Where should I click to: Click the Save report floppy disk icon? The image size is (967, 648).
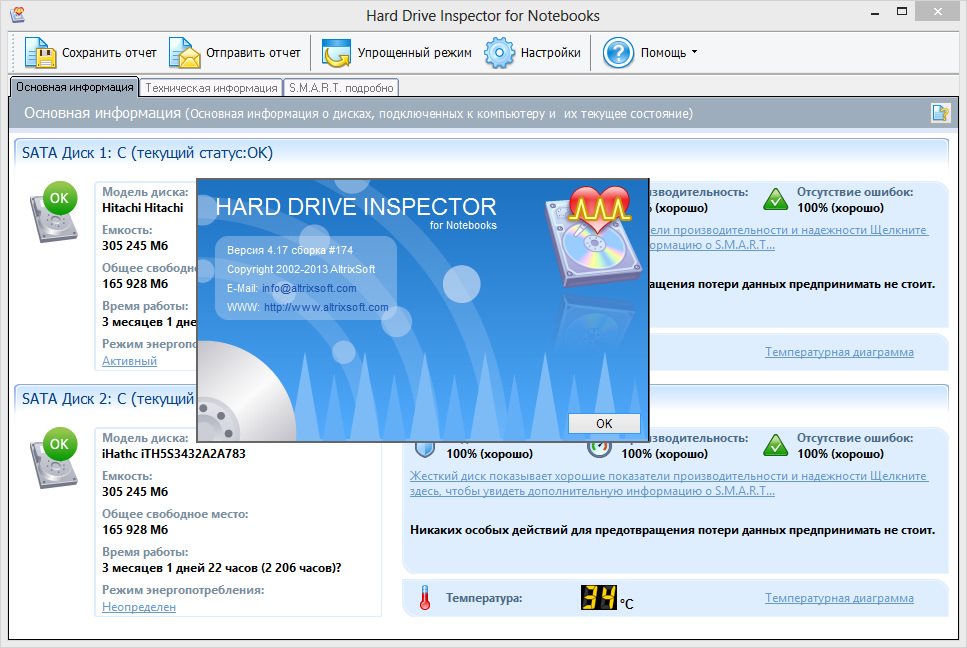(x=40, y=52)
